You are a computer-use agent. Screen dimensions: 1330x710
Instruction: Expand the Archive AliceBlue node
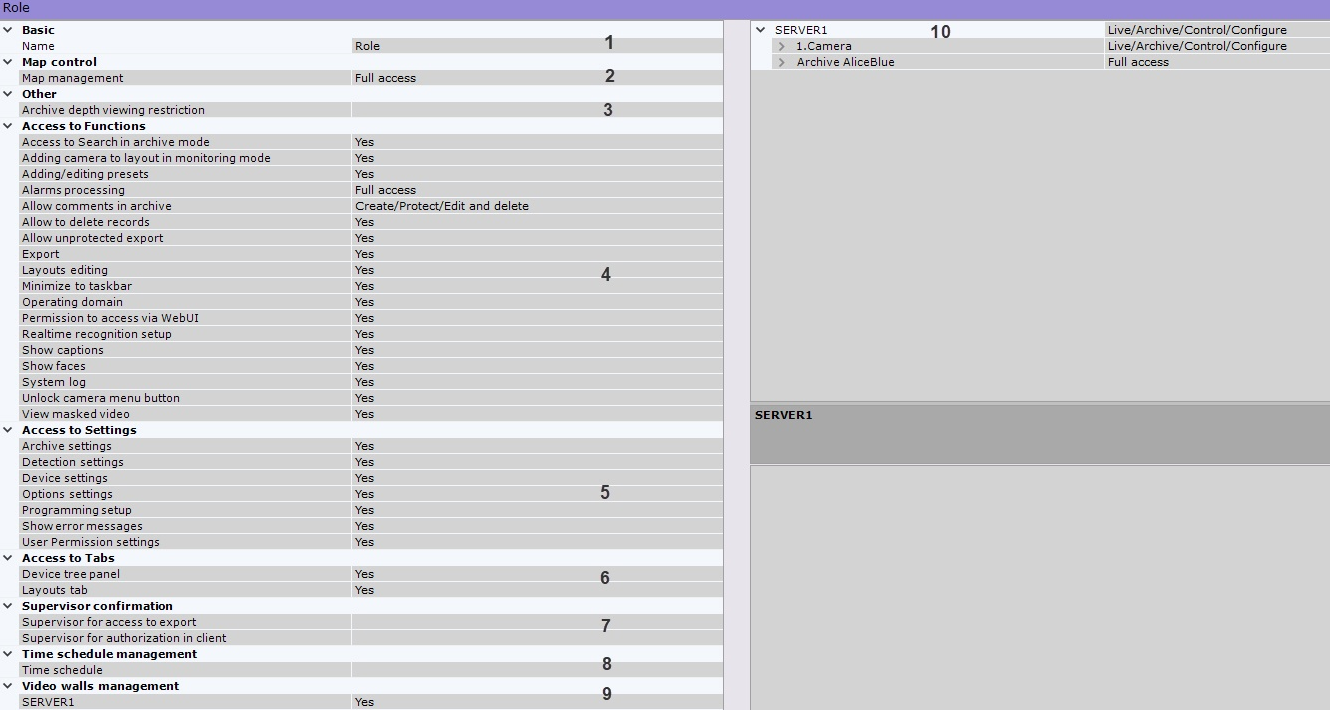pos(782,62)
